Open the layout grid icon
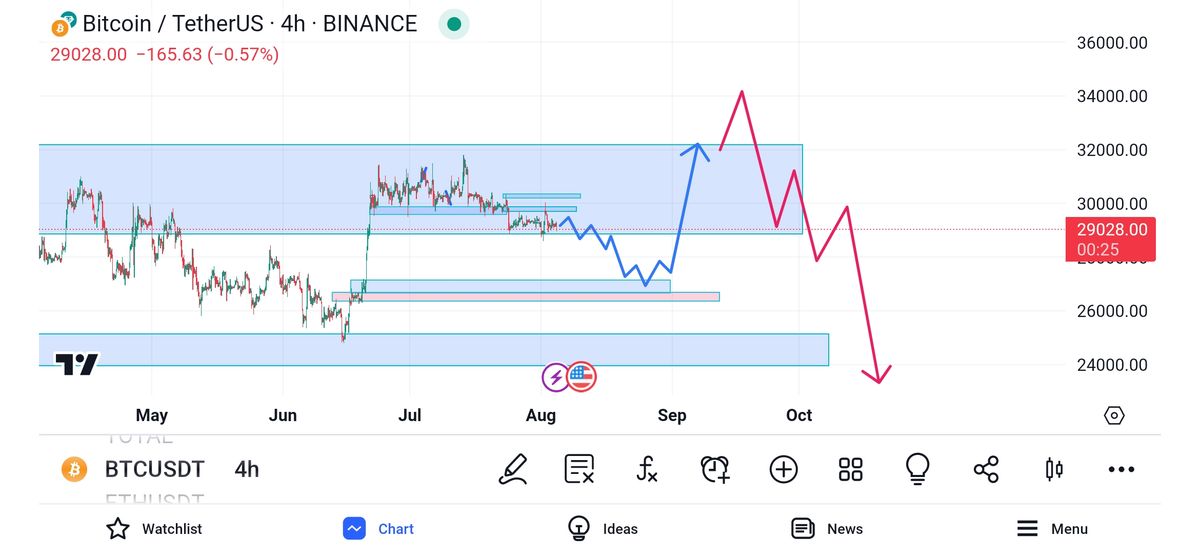 pyautogui.click(x=851, y=469)
